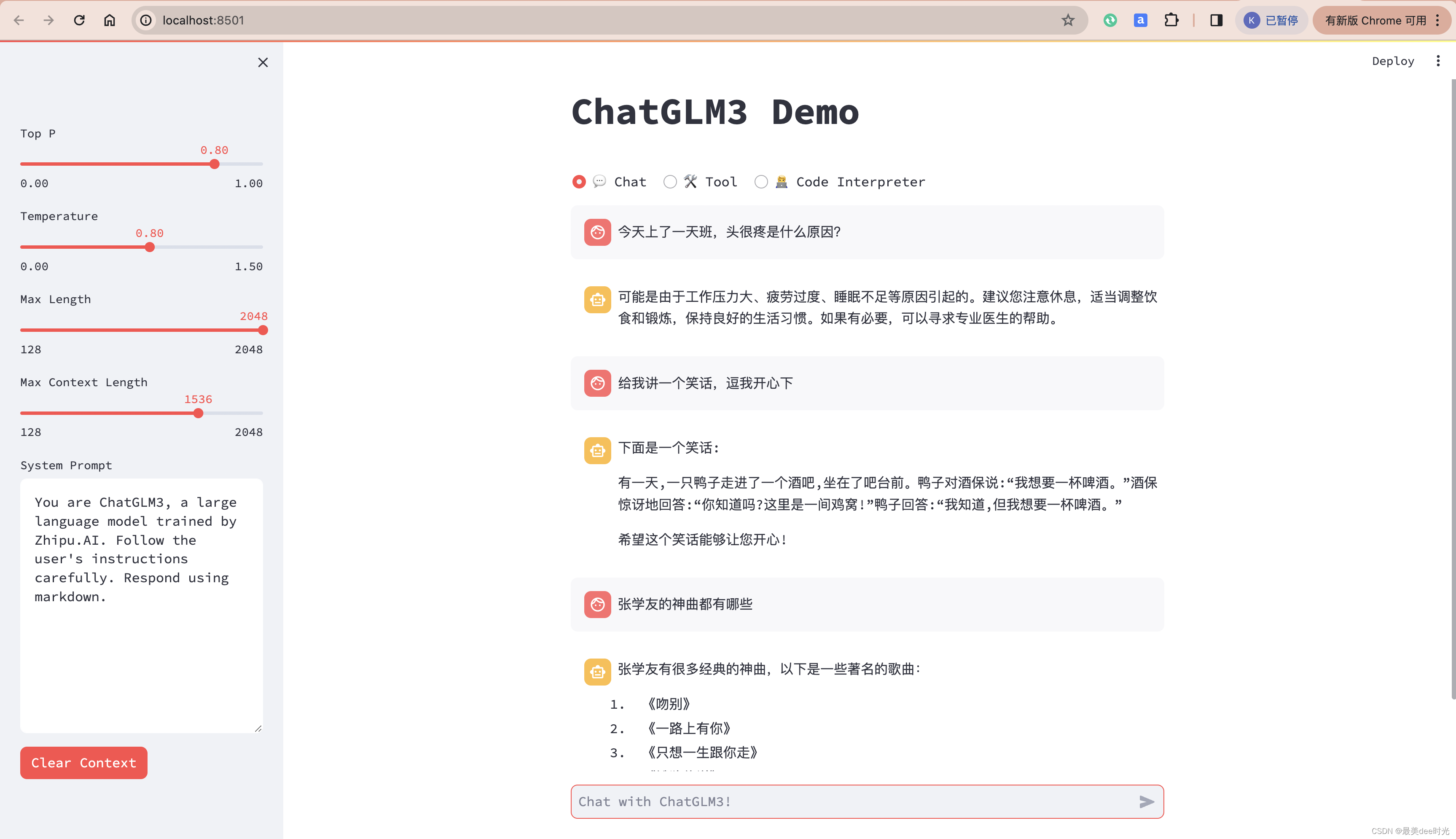This screenshot has width=1456, height=839.
Task: Open the Streamlit main menu dots
Action: click(x=1438, y=61)
